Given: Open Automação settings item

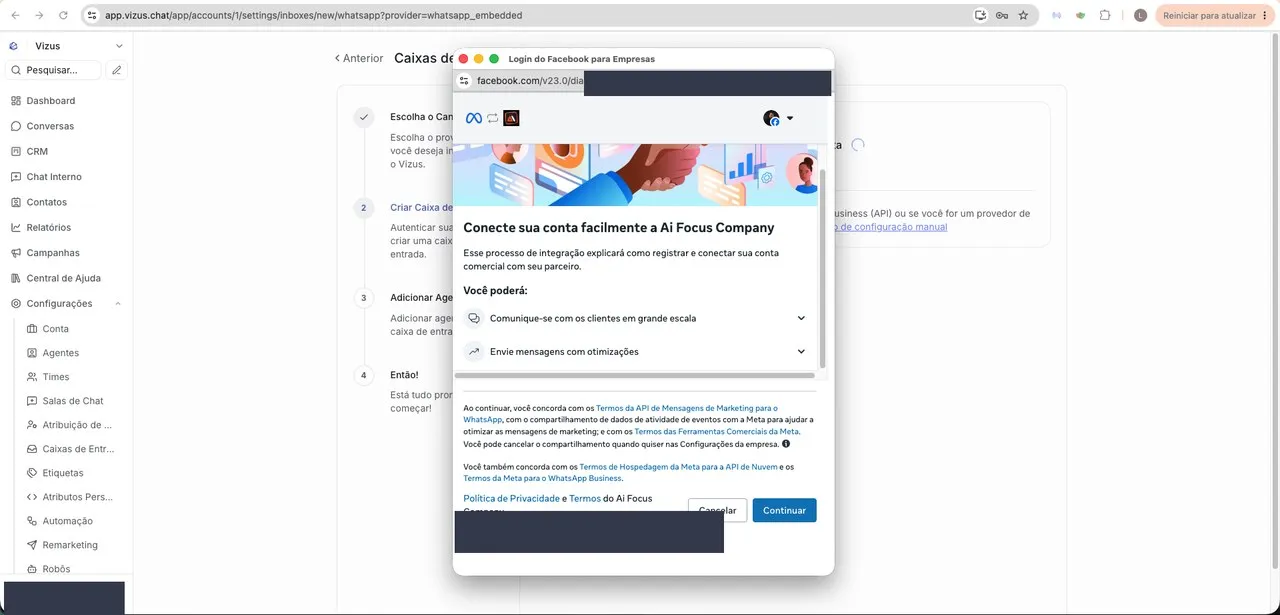Looking at the screenshot, I should point(67,521).
